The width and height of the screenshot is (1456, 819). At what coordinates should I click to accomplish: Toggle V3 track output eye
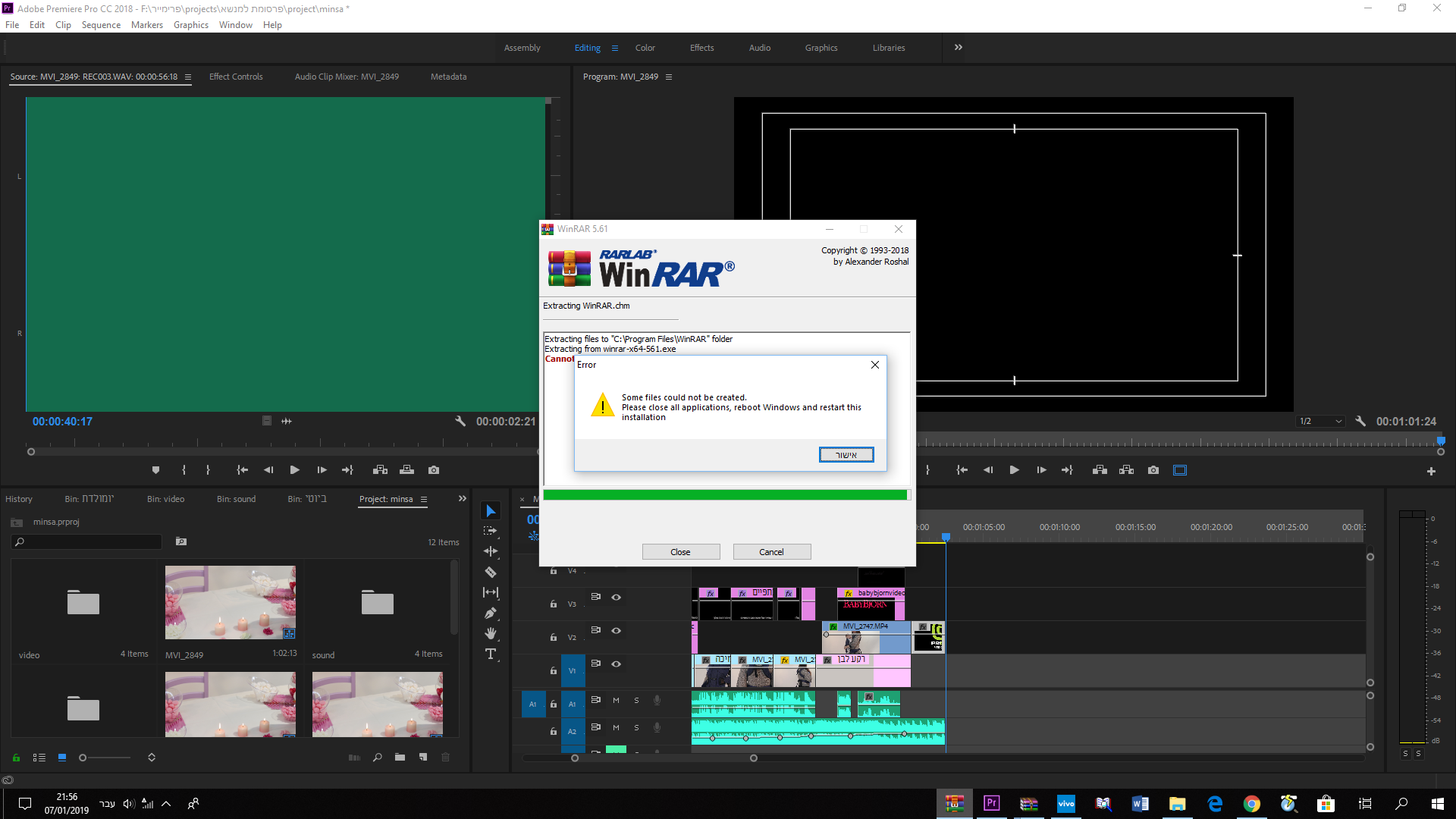pyautogui.click(x=617, y=598)
